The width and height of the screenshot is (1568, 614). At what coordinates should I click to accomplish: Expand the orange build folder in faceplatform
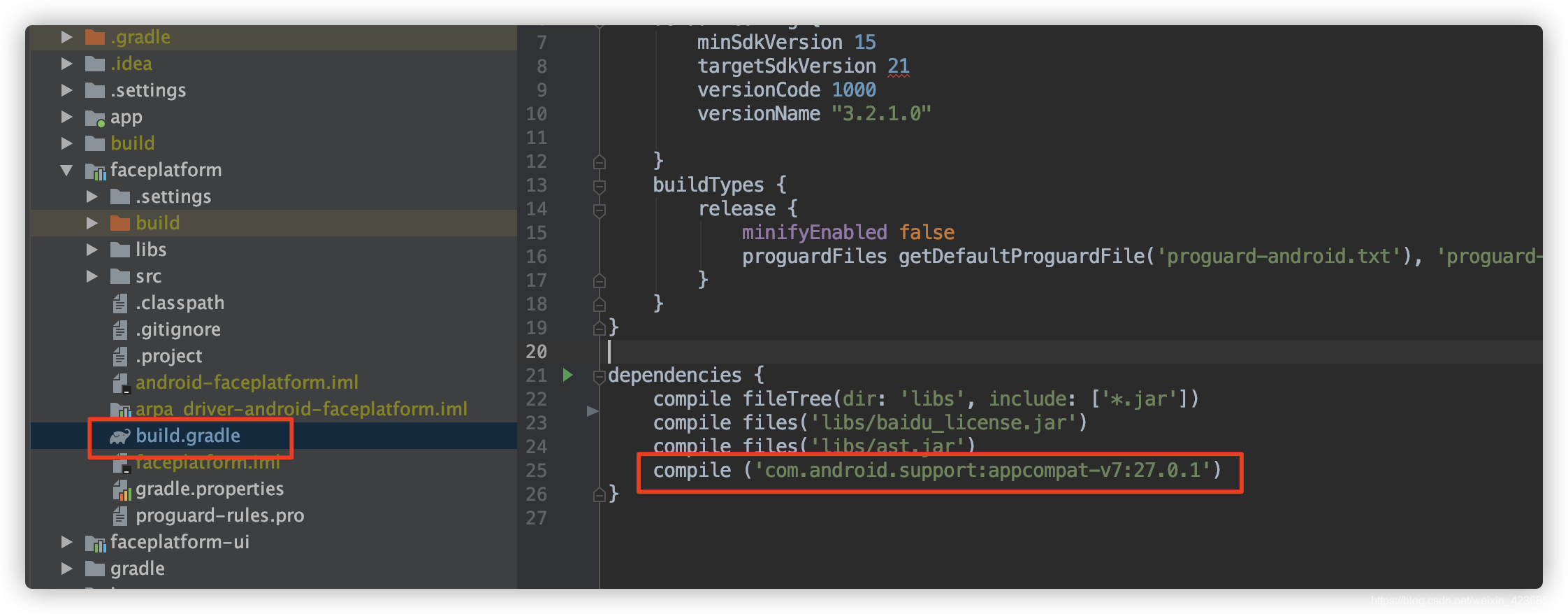(x=92, y=223)
